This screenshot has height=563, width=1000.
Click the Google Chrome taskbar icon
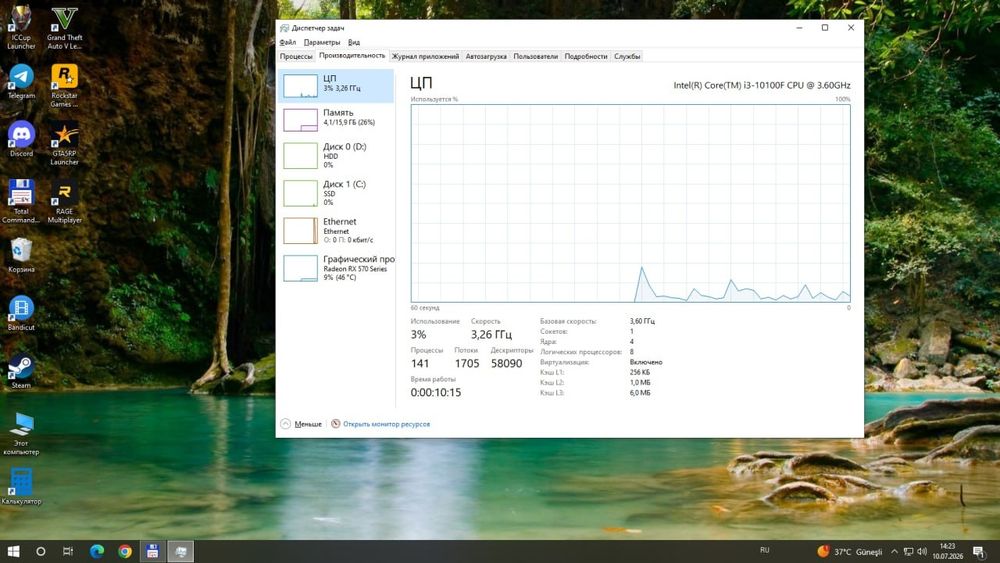point(125,552)
